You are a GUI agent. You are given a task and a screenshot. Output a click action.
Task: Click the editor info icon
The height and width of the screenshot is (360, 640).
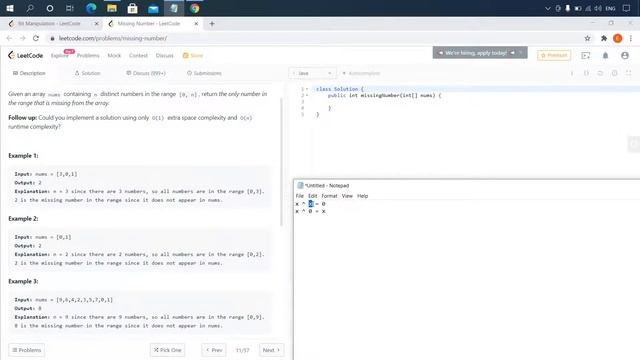572,73
